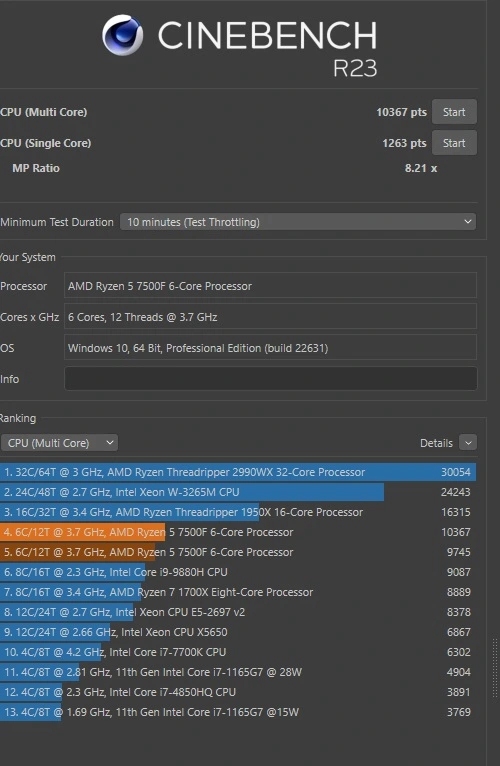Select ranking row 11 i7-1165G7 @ 28W
This screenshot has height=766, width=500.
pyautogui.click(x=238, y=672)
